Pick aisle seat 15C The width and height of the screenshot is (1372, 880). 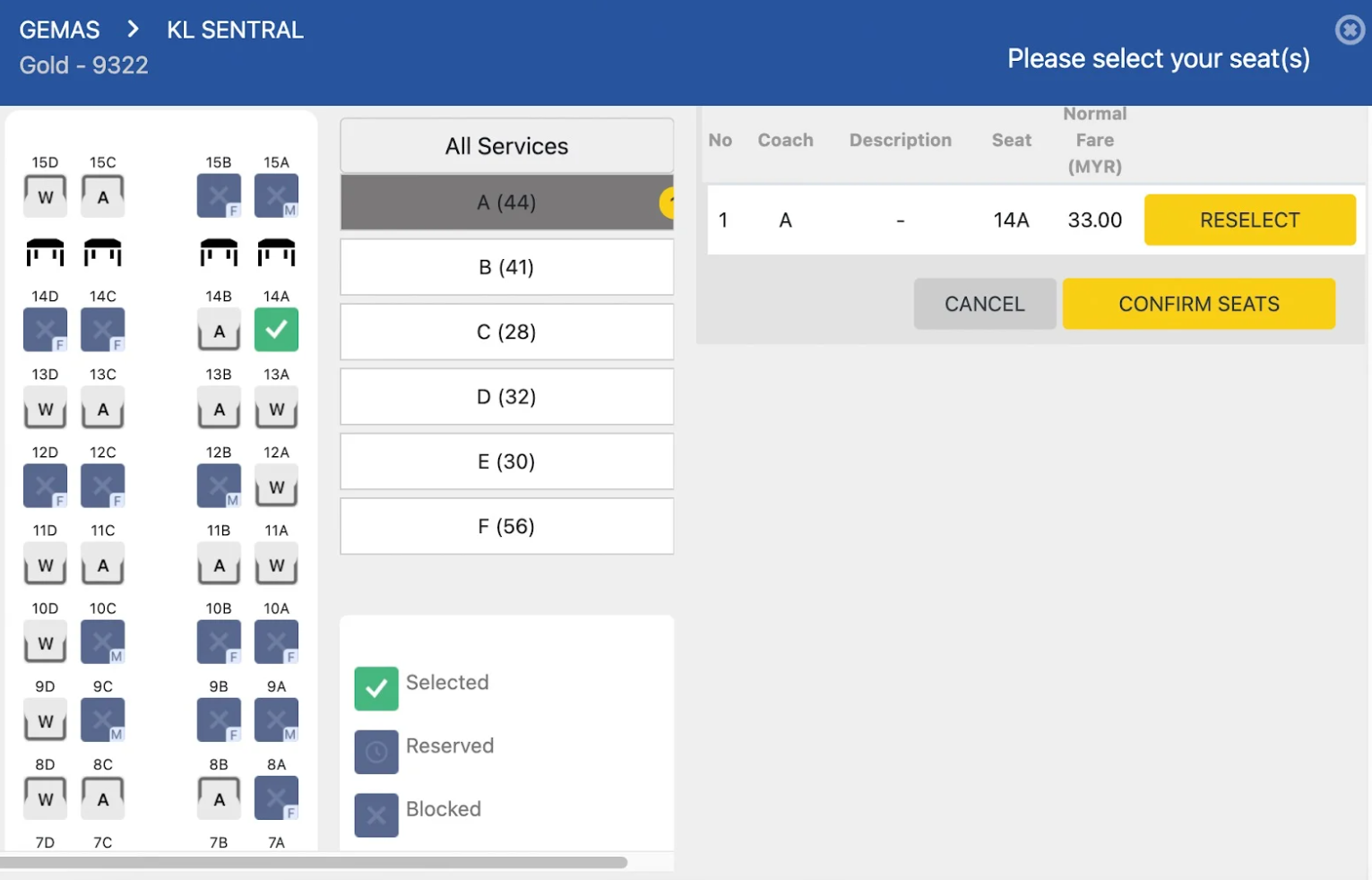point(103,196)
